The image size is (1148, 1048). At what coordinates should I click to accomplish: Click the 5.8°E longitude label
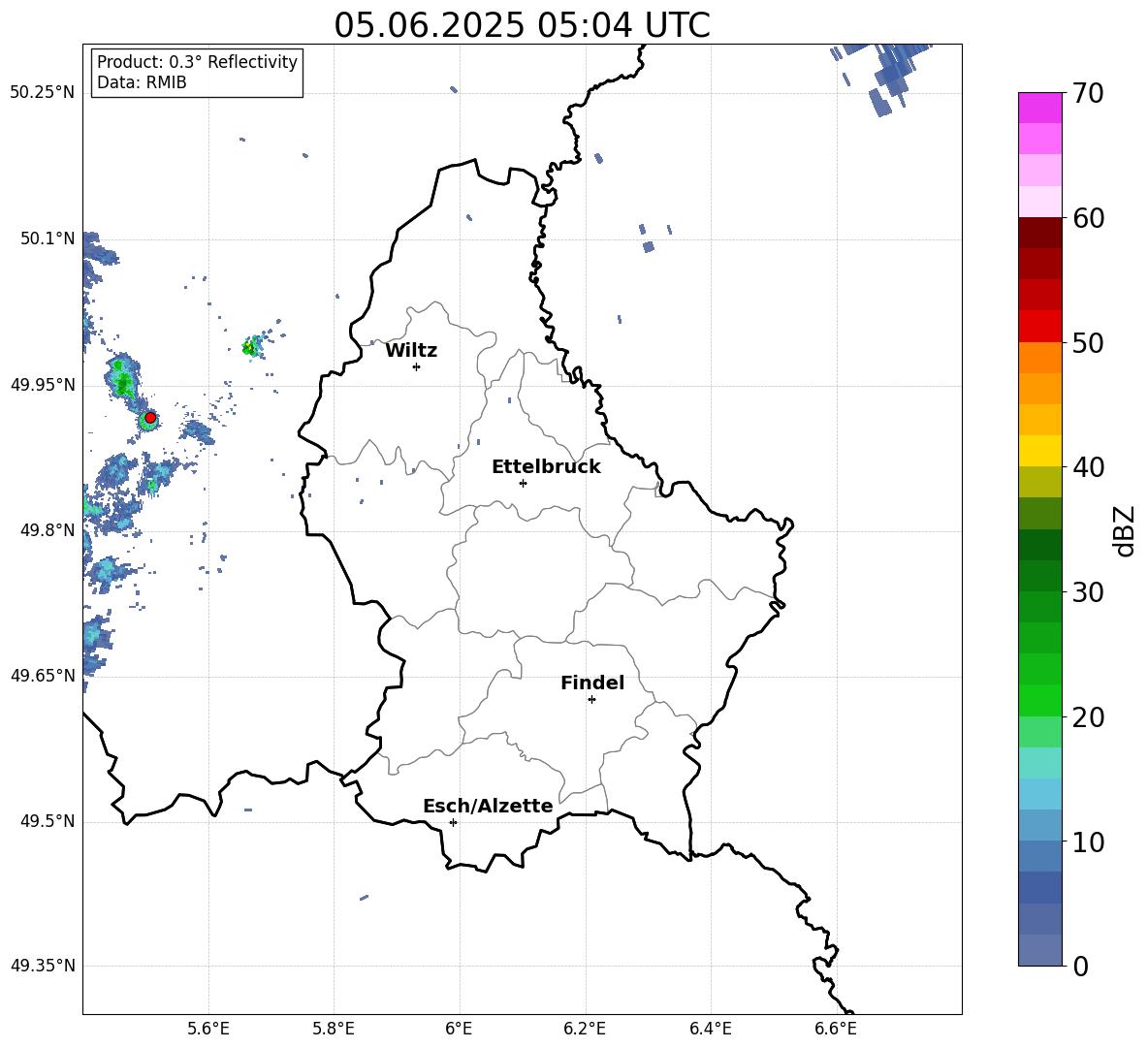[x=334, y=1029]
